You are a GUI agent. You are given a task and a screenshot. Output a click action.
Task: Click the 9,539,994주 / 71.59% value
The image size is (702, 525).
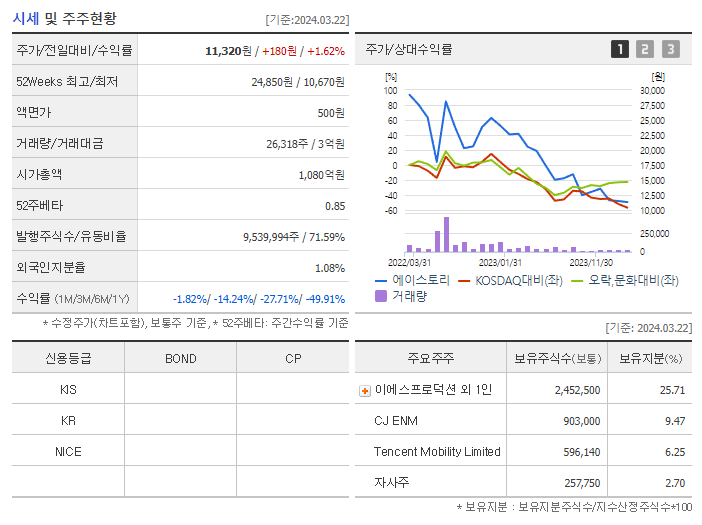294,237
